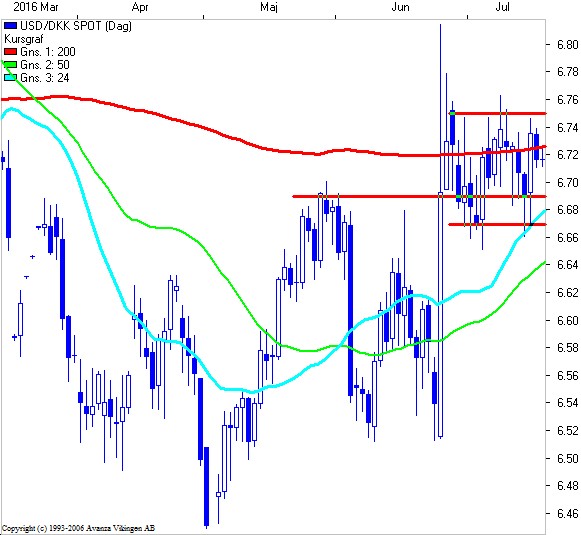Click the red Gns. 1: 200 swatch
The image size is (581, 535).
click(x=10, y=52)
